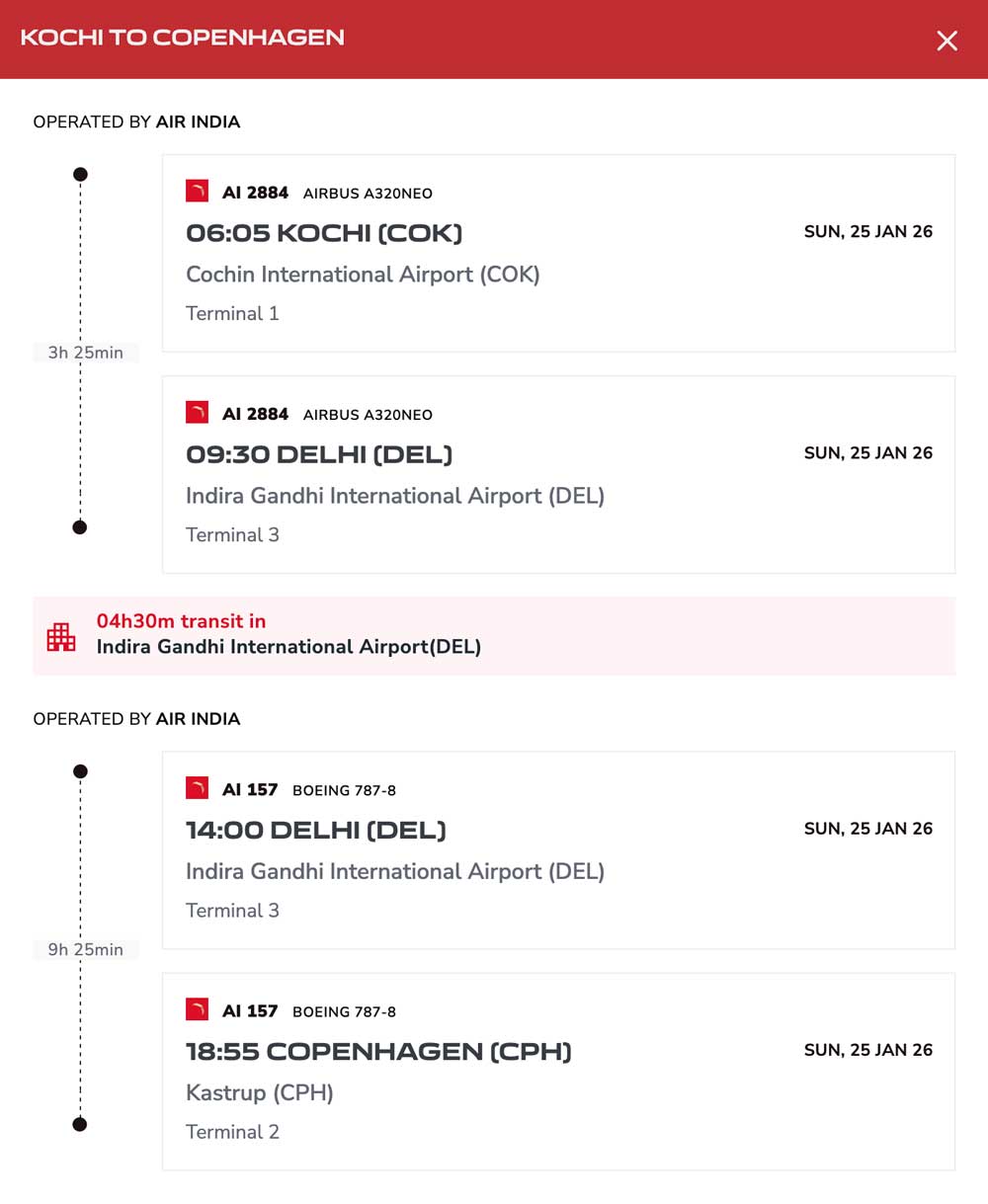Click Air India logo in Delhi arrival card

coord(197,413)
